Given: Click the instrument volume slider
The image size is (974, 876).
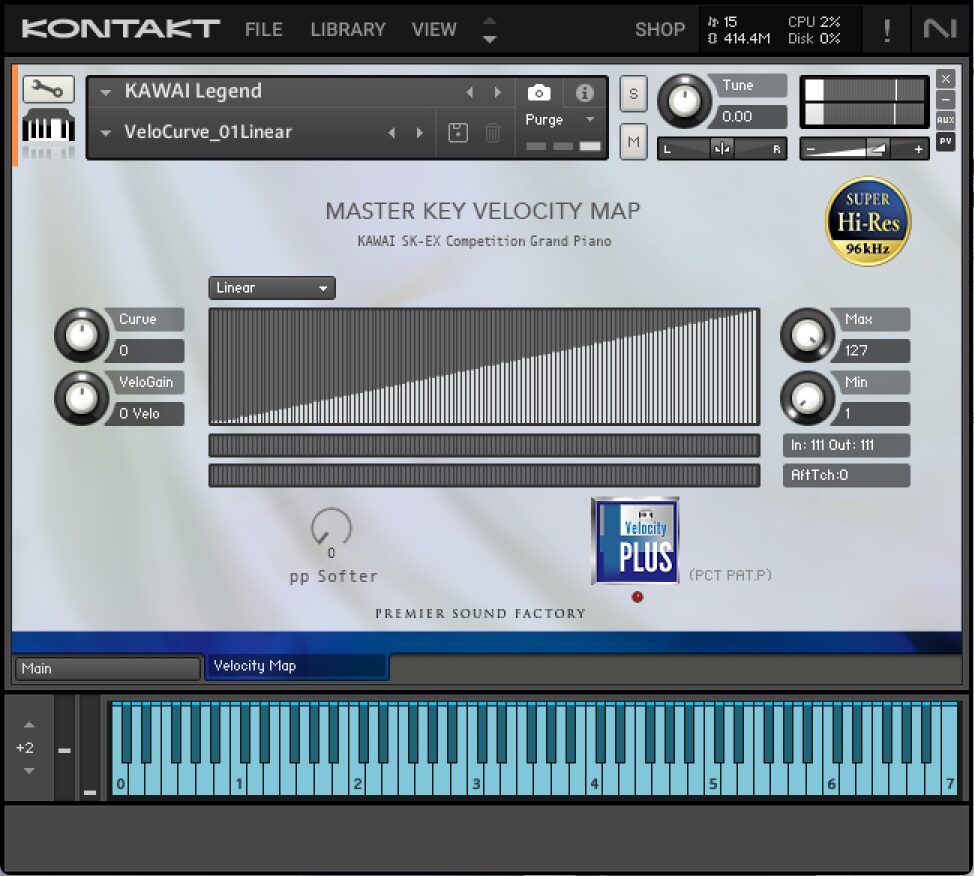Looking at the screenshot, I should coord(864,149).
